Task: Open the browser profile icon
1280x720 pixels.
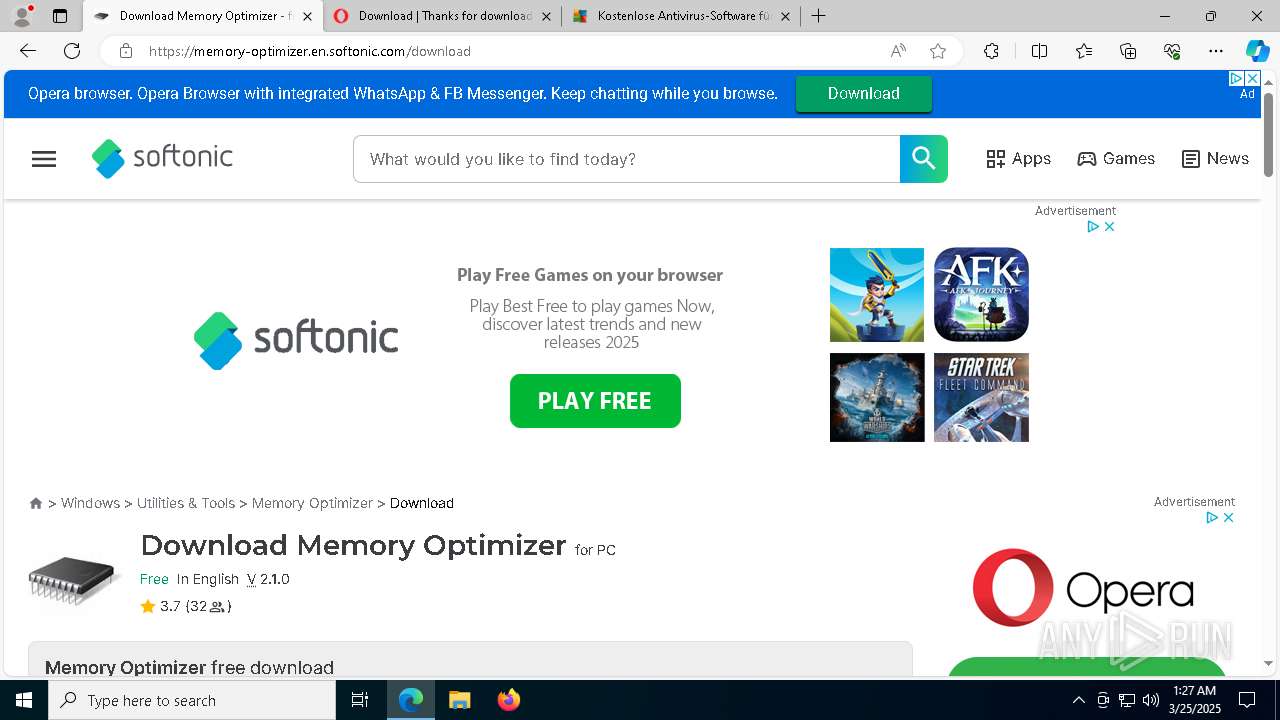Action: pyautogui.click(x=22, y=16)
